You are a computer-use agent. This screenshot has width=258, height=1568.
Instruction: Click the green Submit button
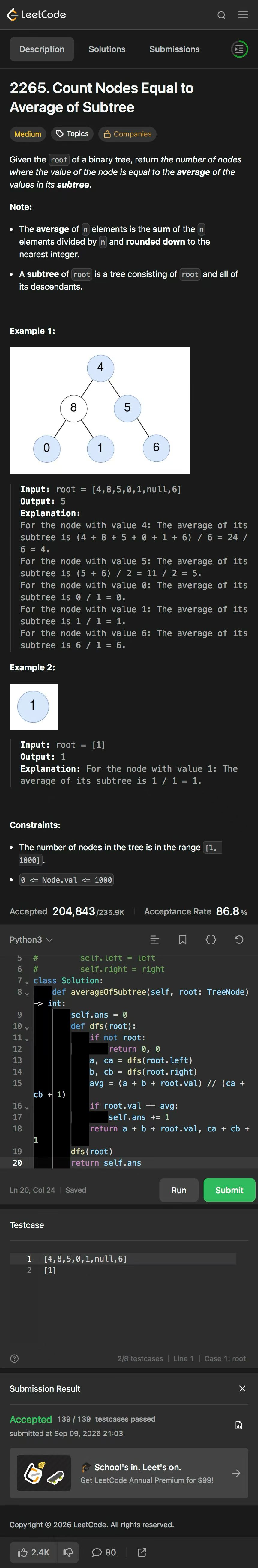coord(229,1190)
